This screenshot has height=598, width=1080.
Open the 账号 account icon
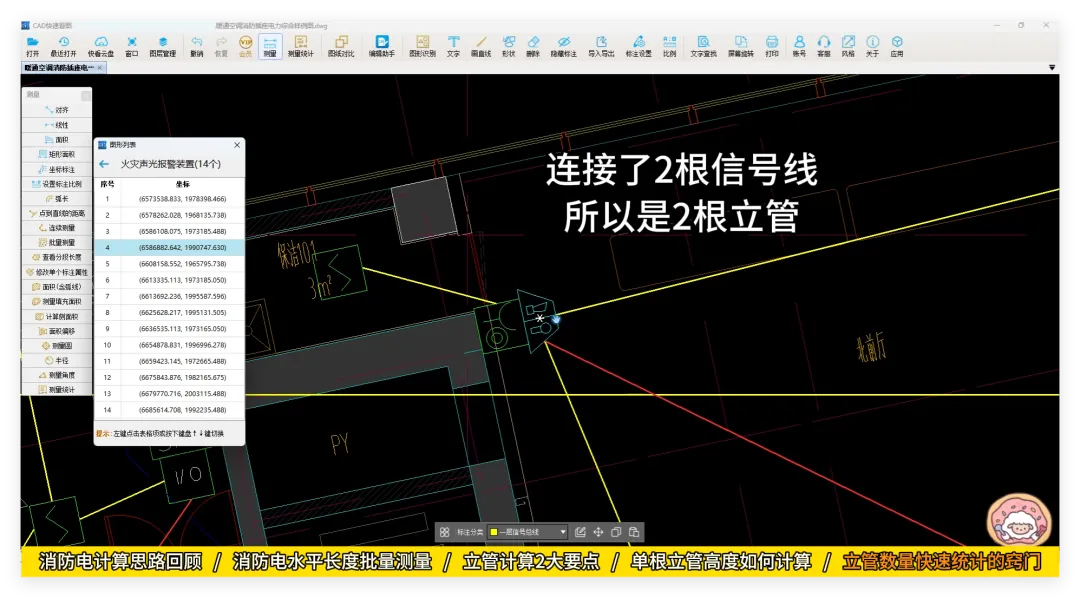coord(799,46)
